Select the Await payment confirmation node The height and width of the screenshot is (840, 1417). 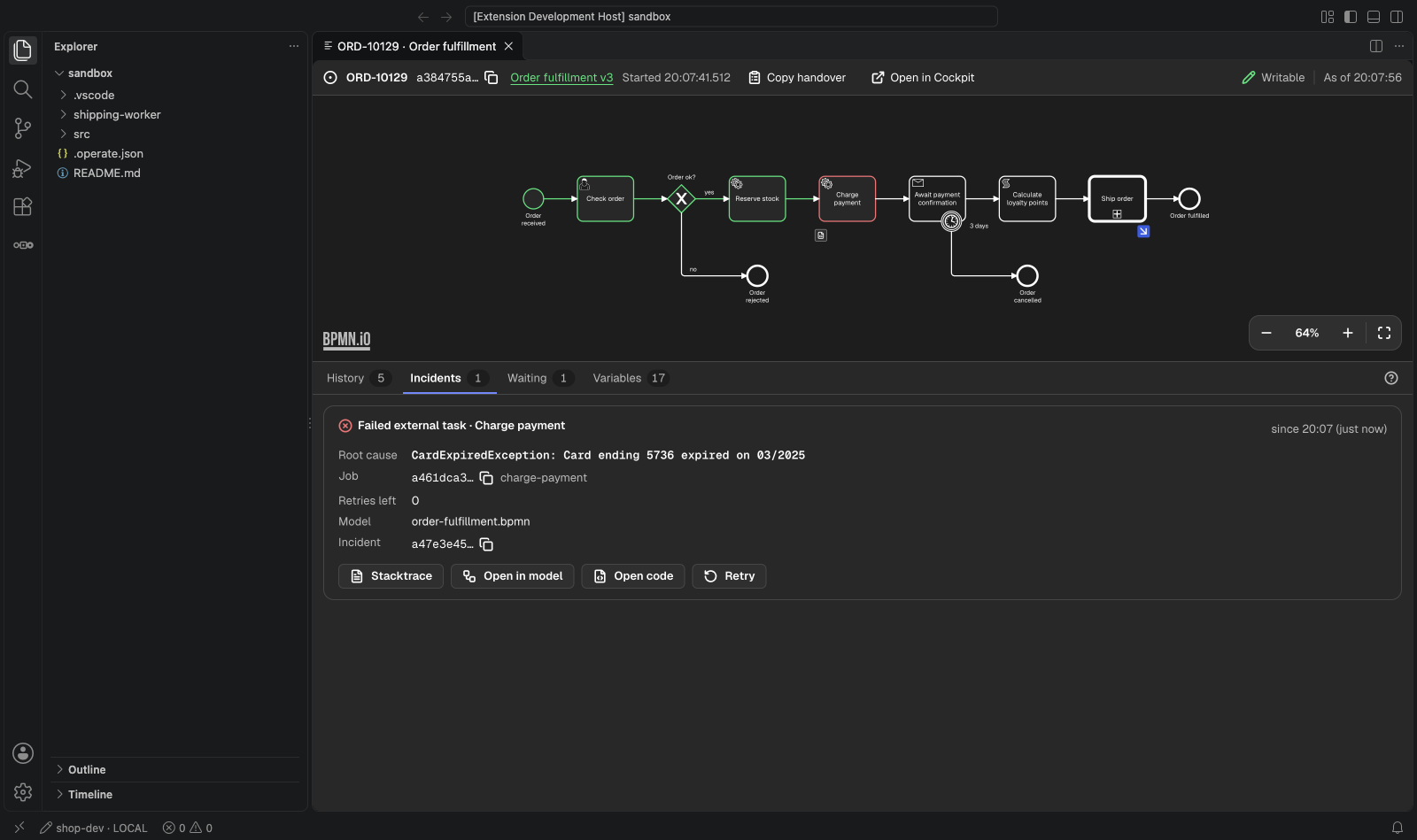[937, 199]
